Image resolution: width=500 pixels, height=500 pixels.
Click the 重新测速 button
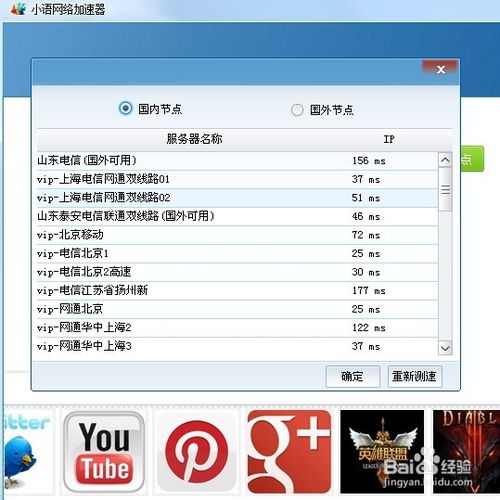[x=415, y=377]
